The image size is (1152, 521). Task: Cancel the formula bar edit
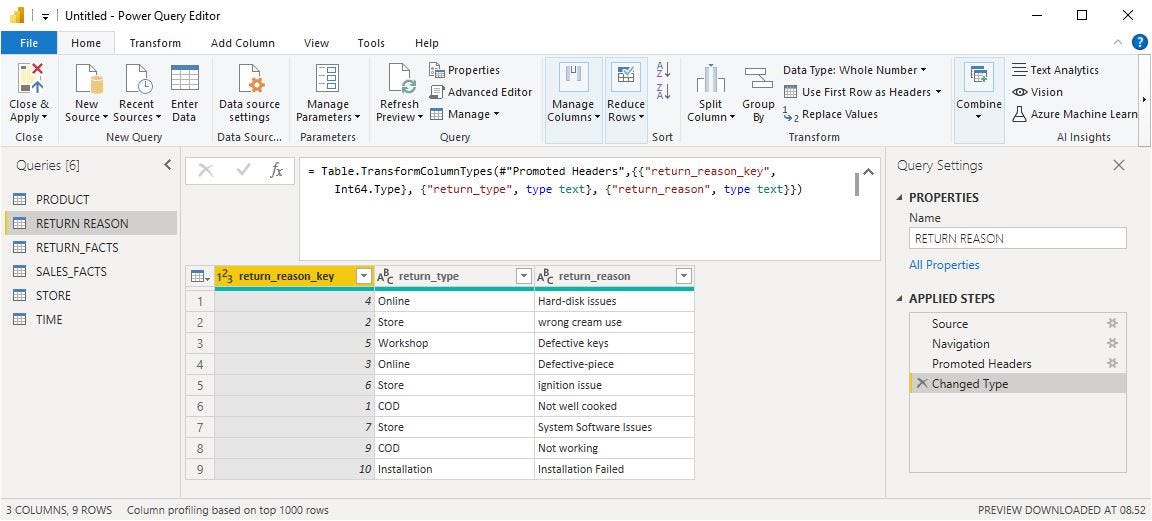pyautogui.click(x=206, y=170)
